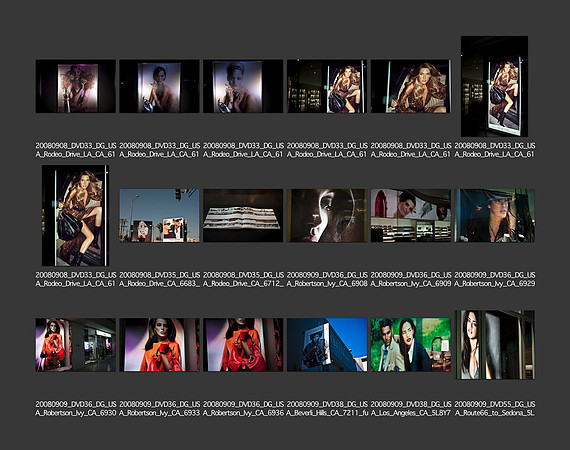Screen dimensions: 570x450
Task: Select the wide close-up of long-haired woman in brown
Action: [x=410, y=86]
